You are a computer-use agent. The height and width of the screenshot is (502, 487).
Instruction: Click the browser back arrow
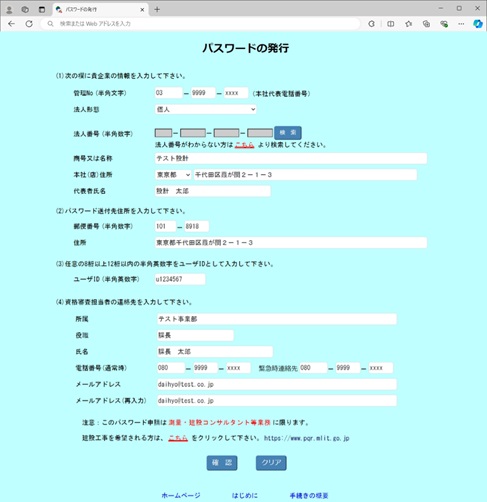click(x=11, y=24)
